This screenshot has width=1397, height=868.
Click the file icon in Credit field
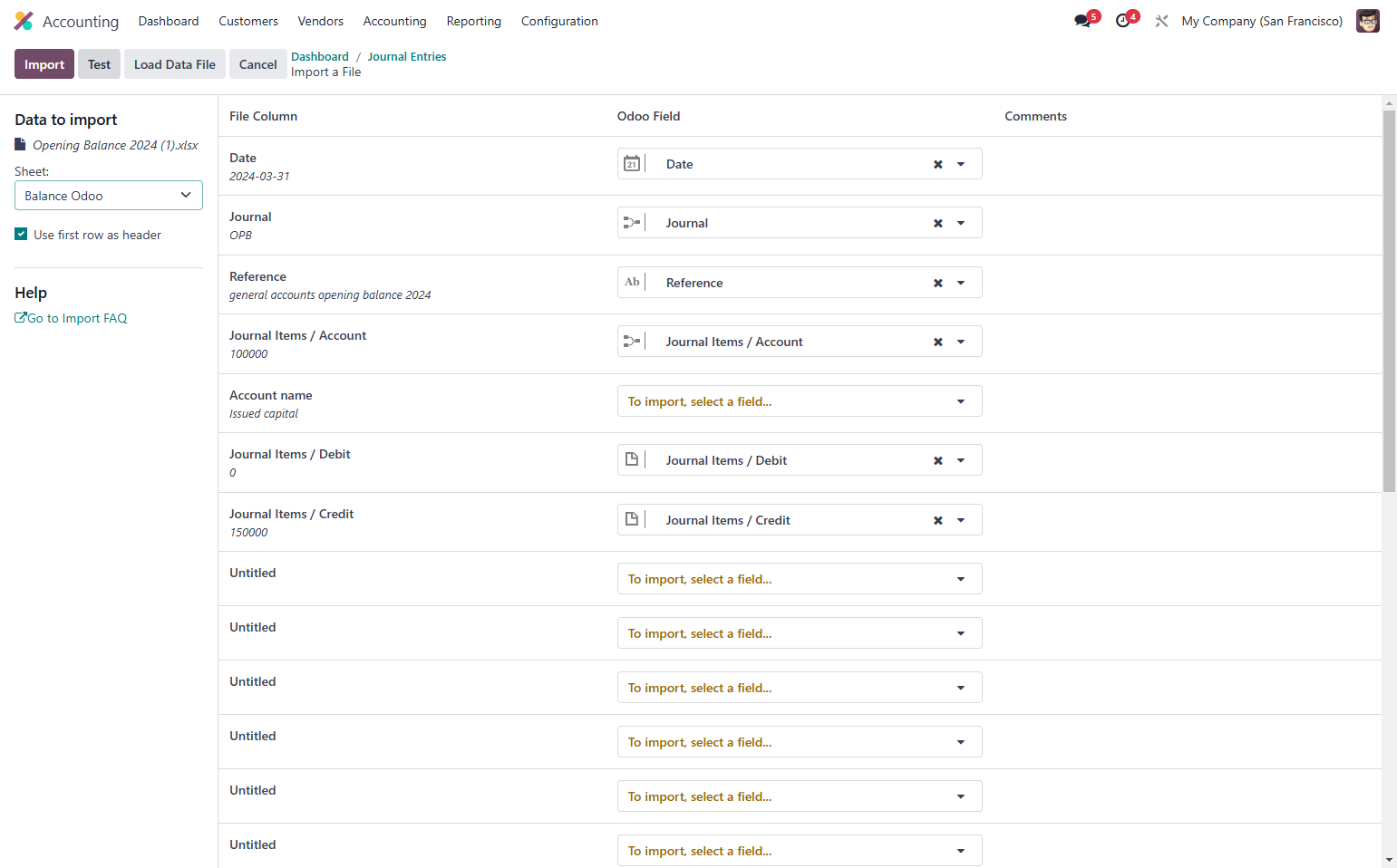[x=632, y=519]
